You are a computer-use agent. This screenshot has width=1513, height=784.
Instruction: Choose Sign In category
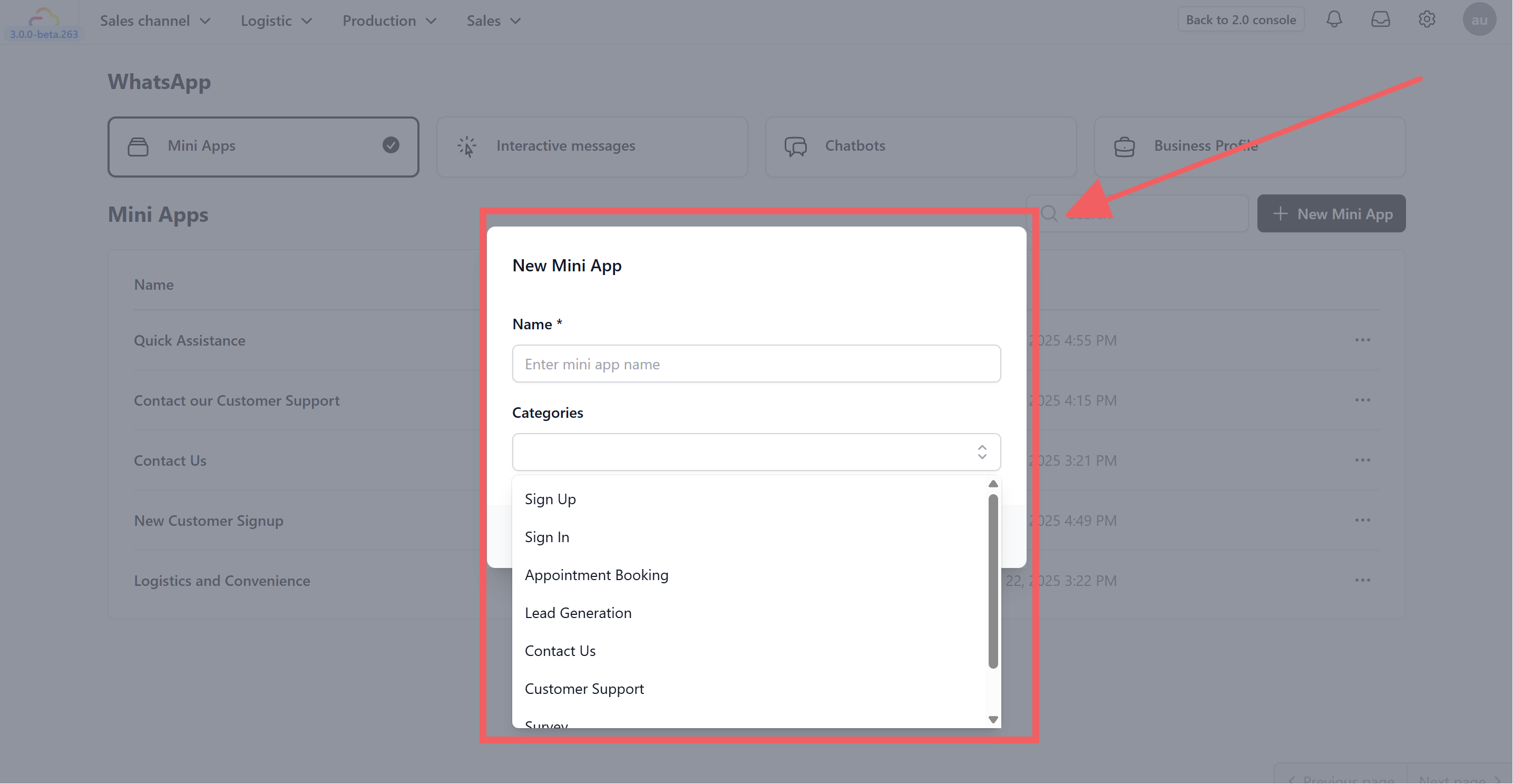coord(750,537)
